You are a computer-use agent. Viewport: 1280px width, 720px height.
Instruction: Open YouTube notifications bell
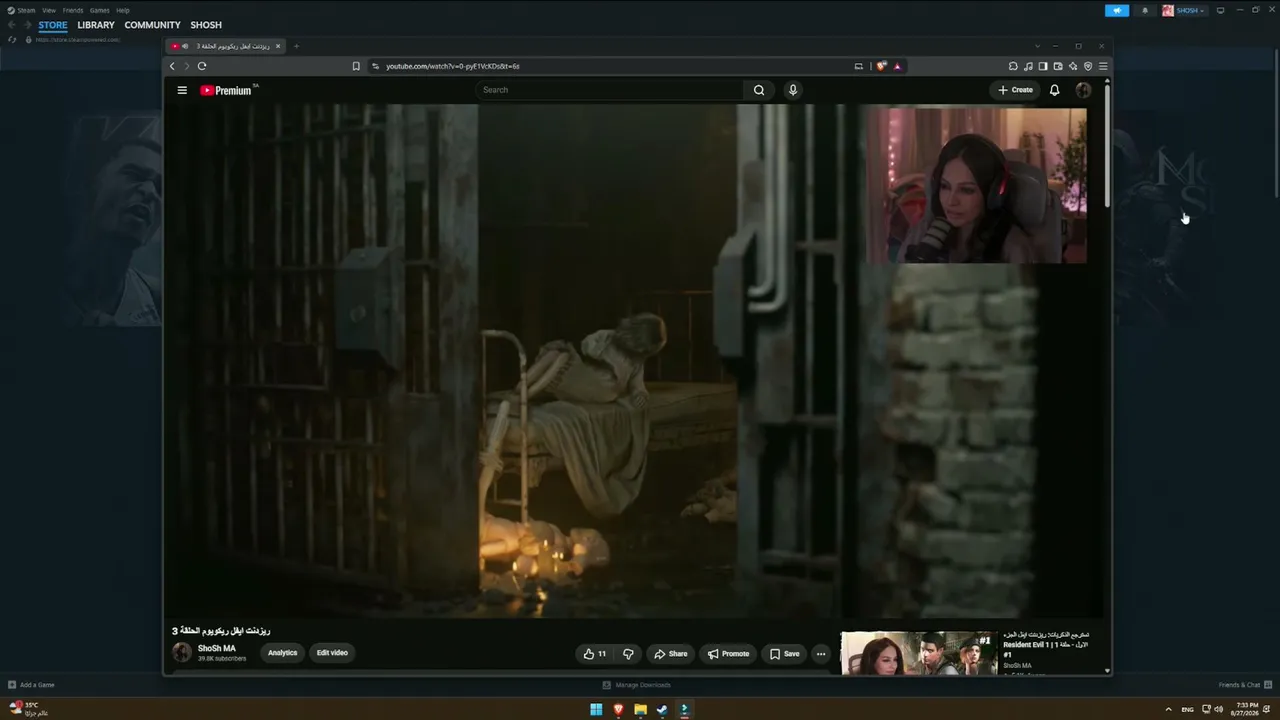click(1054, 90)
